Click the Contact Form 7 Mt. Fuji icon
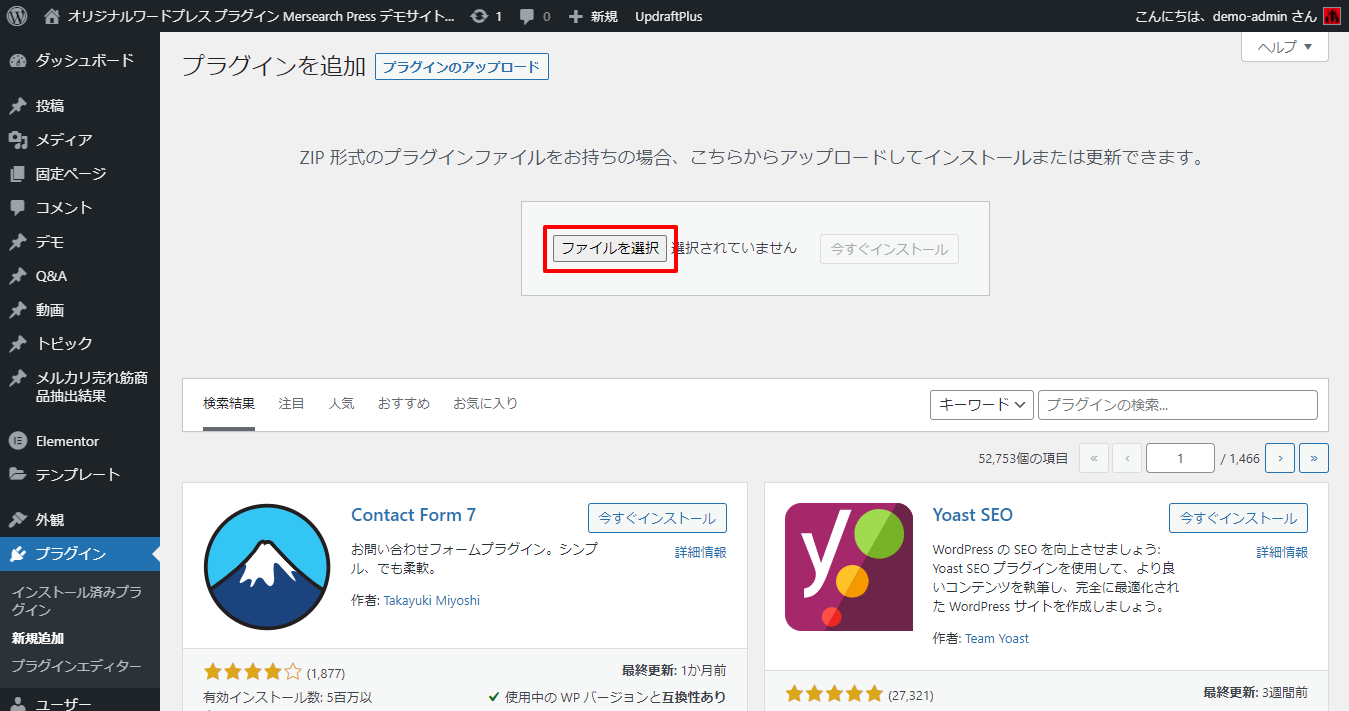1349x711 pixels. pos(266,567)
